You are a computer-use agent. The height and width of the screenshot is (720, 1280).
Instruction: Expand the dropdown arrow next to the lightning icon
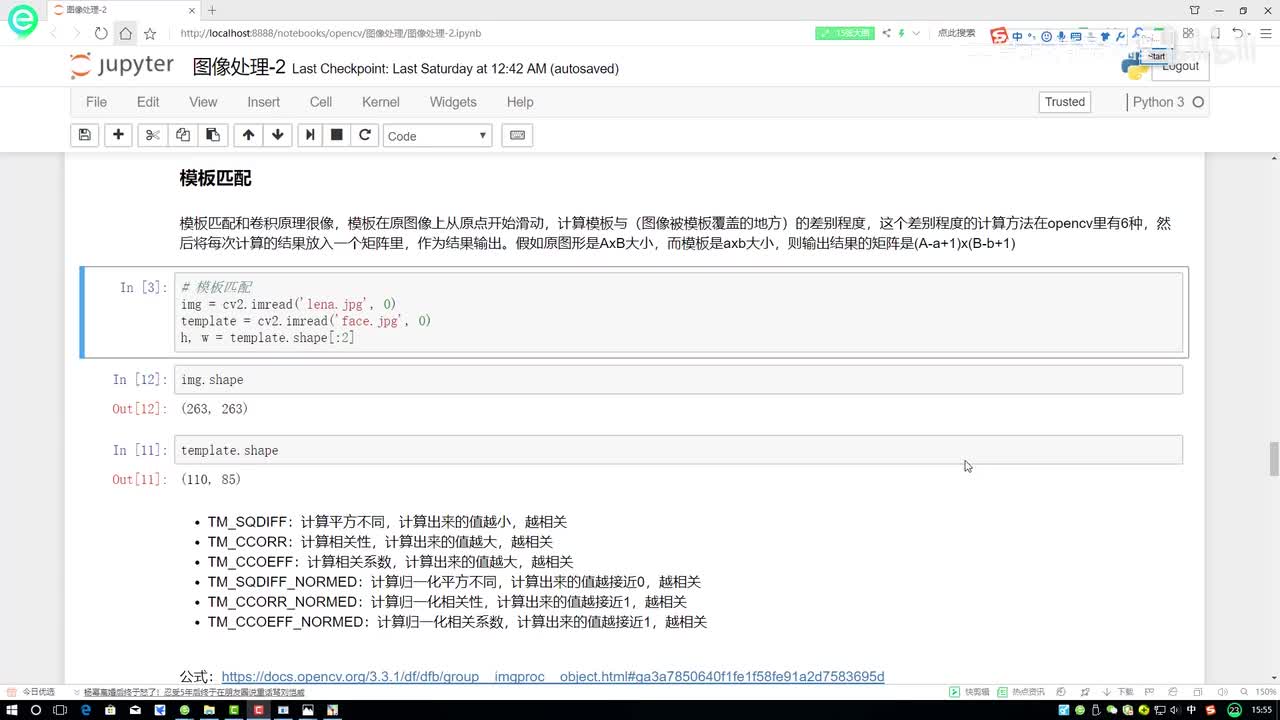coord(914,33)
